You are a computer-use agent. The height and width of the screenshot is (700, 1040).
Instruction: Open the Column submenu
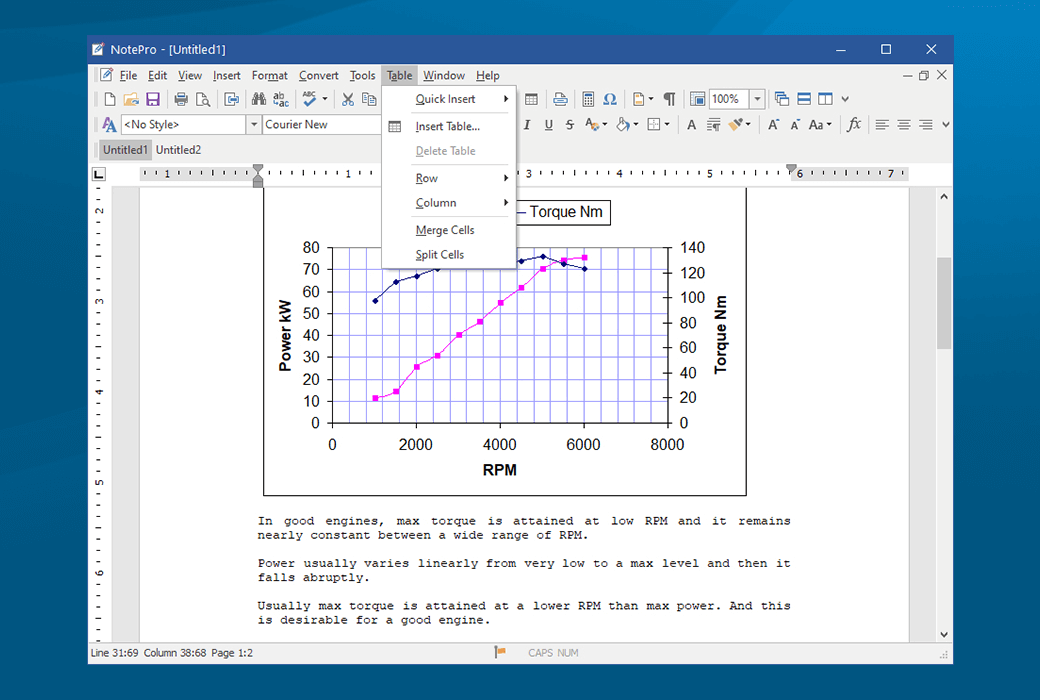tap(449, 202)
